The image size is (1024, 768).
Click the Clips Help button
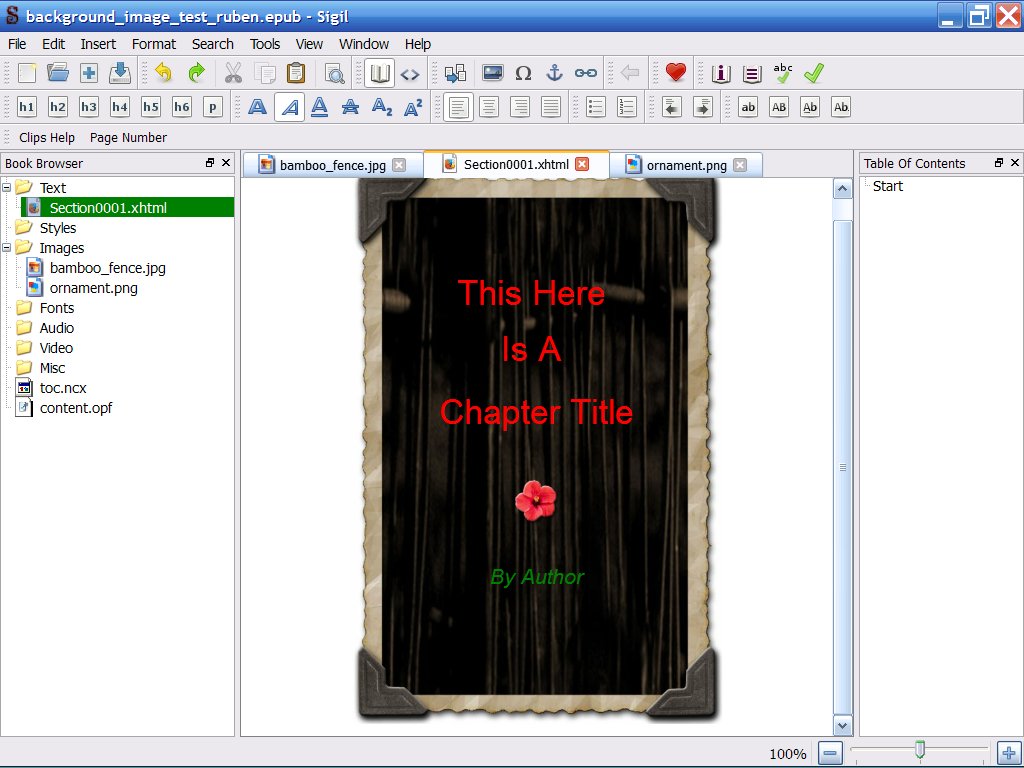[x=47, y=138]
